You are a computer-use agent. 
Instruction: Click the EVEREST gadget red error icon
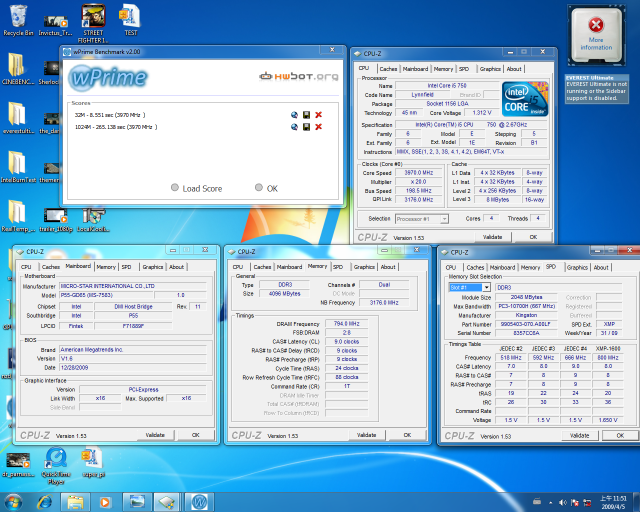pyautogui.click(x=596, y=25)
